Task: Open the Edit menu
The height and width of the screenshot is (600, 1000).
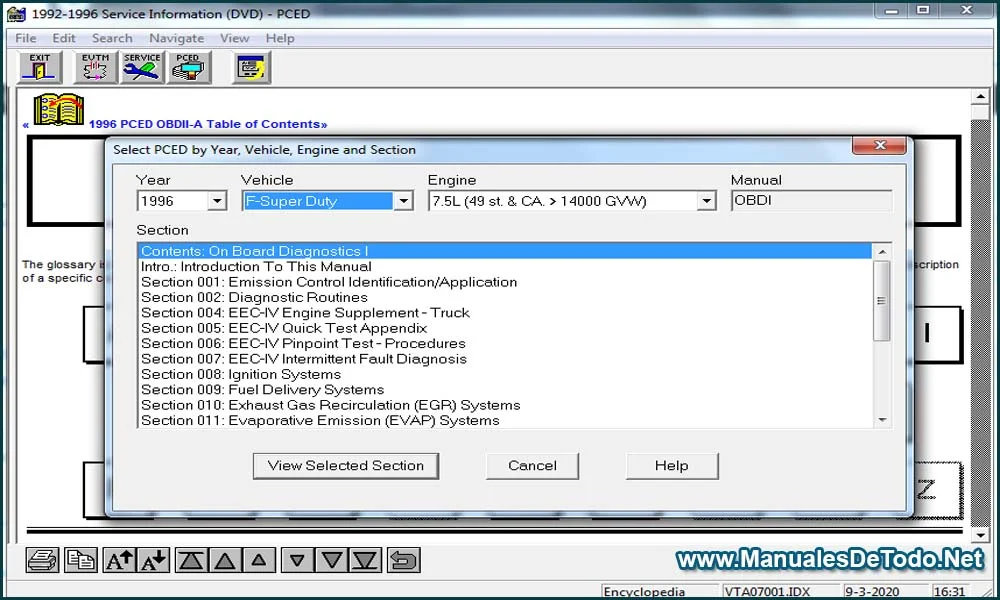Action: 64,38
